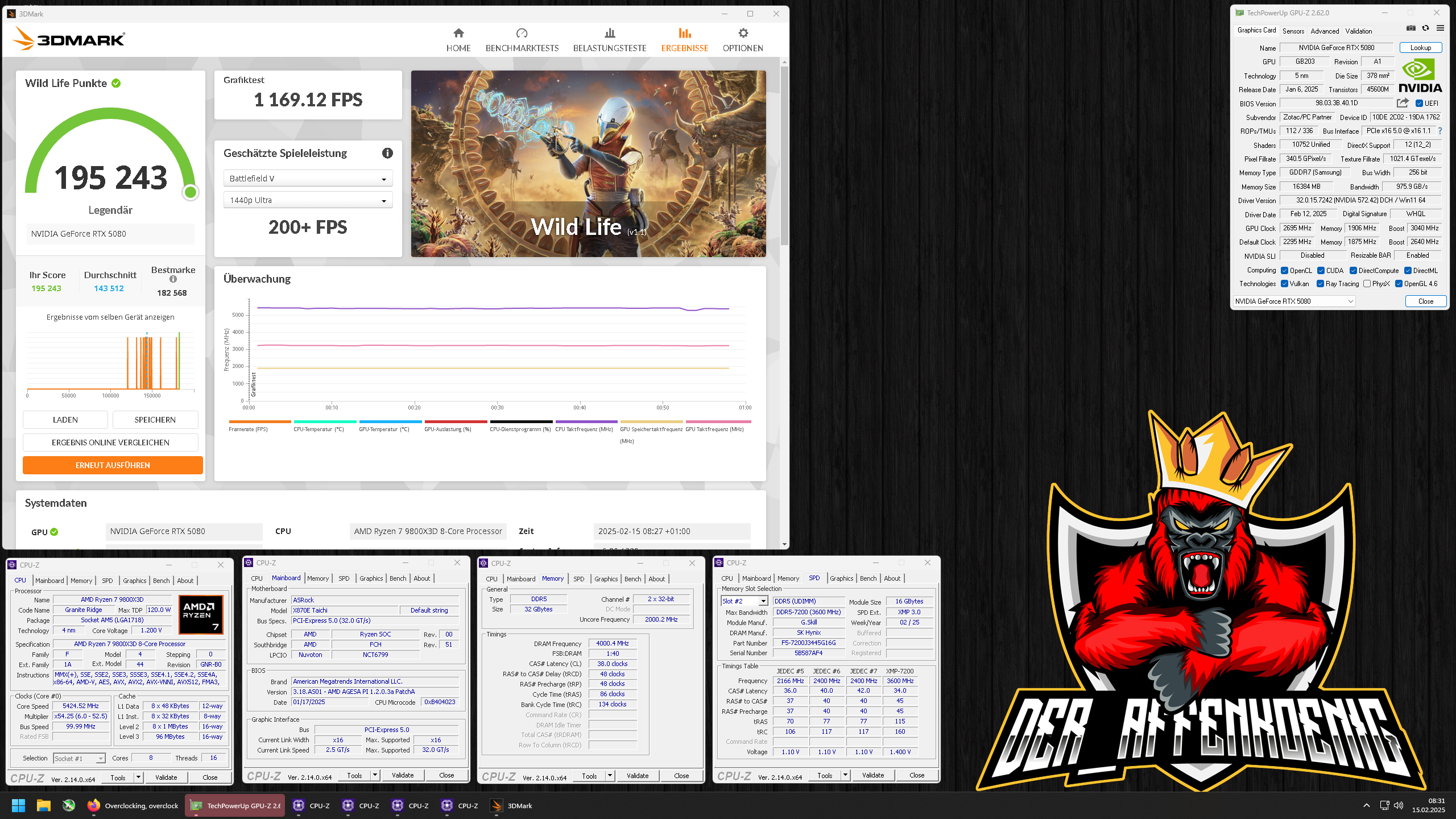Image resolution: width=1456 pixels, height=819 pixels.
Task: Open the HOME section in 3DMark
Action: (x=458, y=40)
